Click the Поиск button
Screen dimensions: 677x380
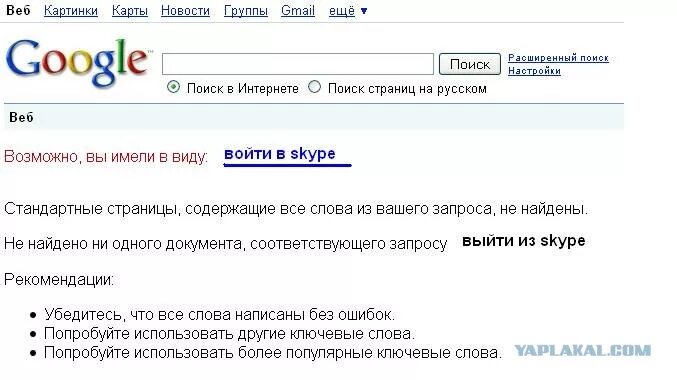point(470,64)
